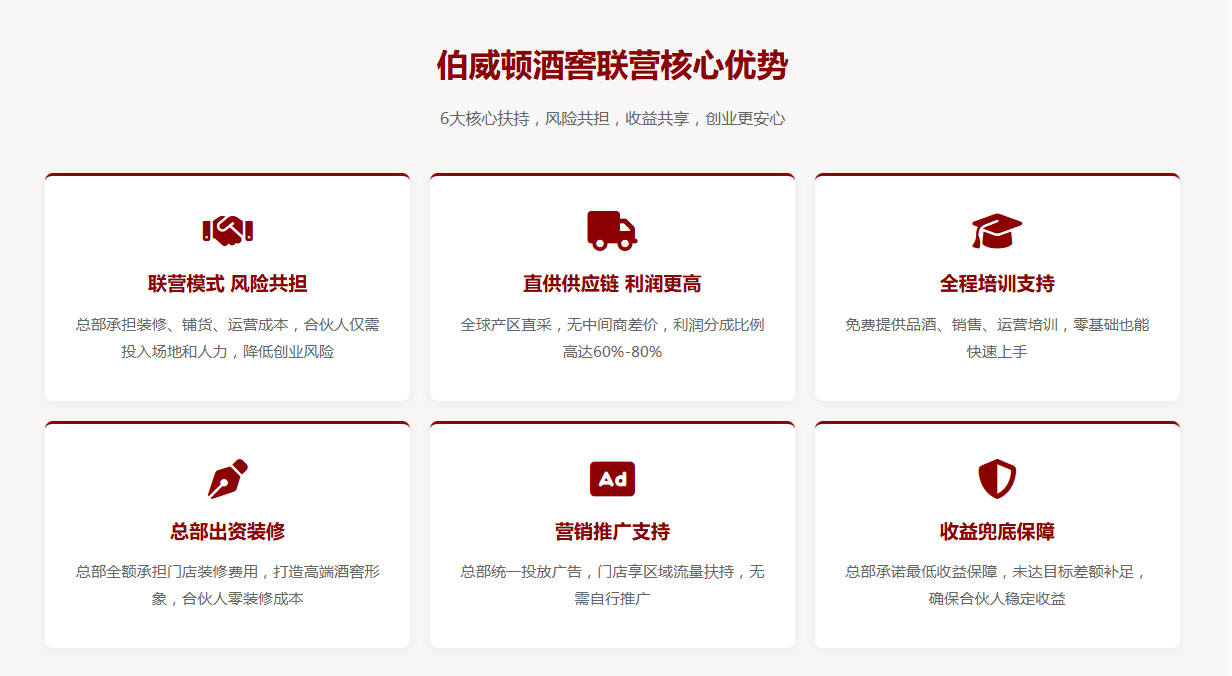The height and width of the screenshot is (676, 1232).
Task: Click the 收益兜底保障 heading
Action: coord(997,532)
